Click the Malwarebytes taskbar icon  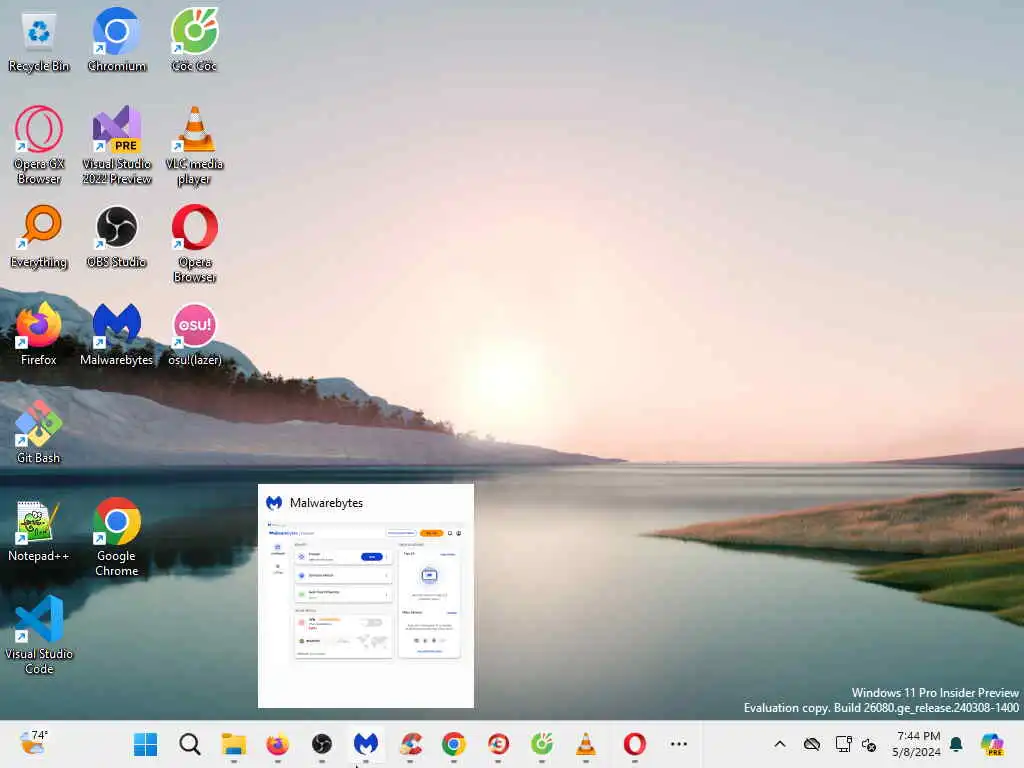366,744
